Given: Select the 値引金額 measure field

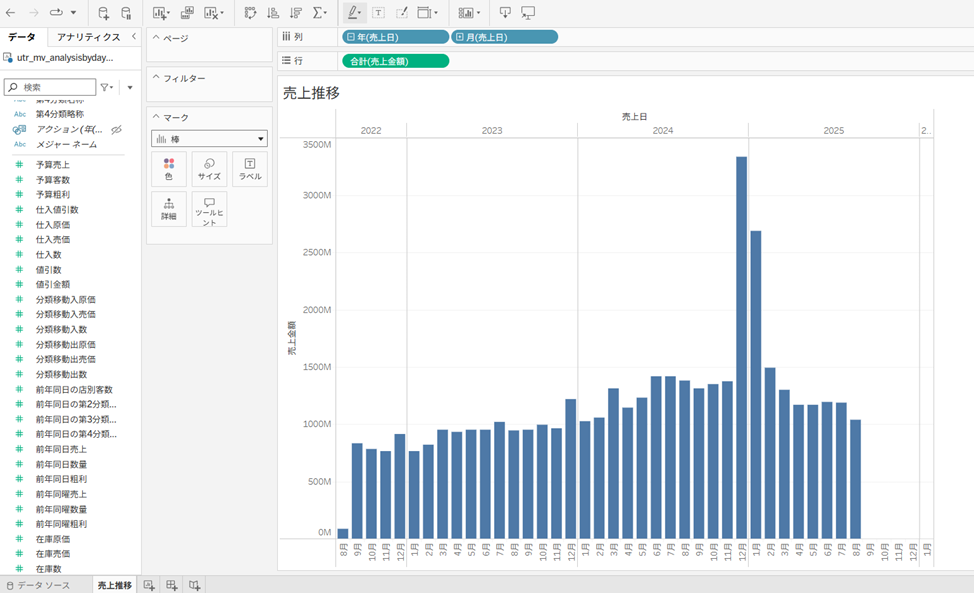Looking at the screenshot, I should [53, 284].
